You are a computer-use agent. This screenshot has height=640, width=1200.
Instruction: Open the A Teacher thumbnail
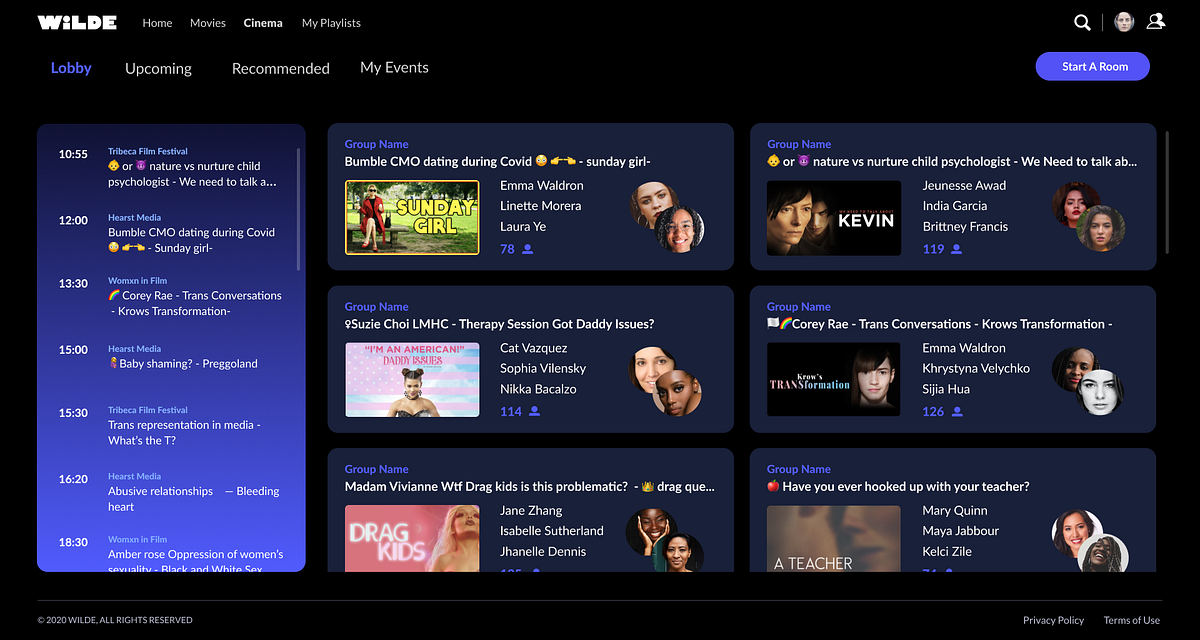point(834,538)
